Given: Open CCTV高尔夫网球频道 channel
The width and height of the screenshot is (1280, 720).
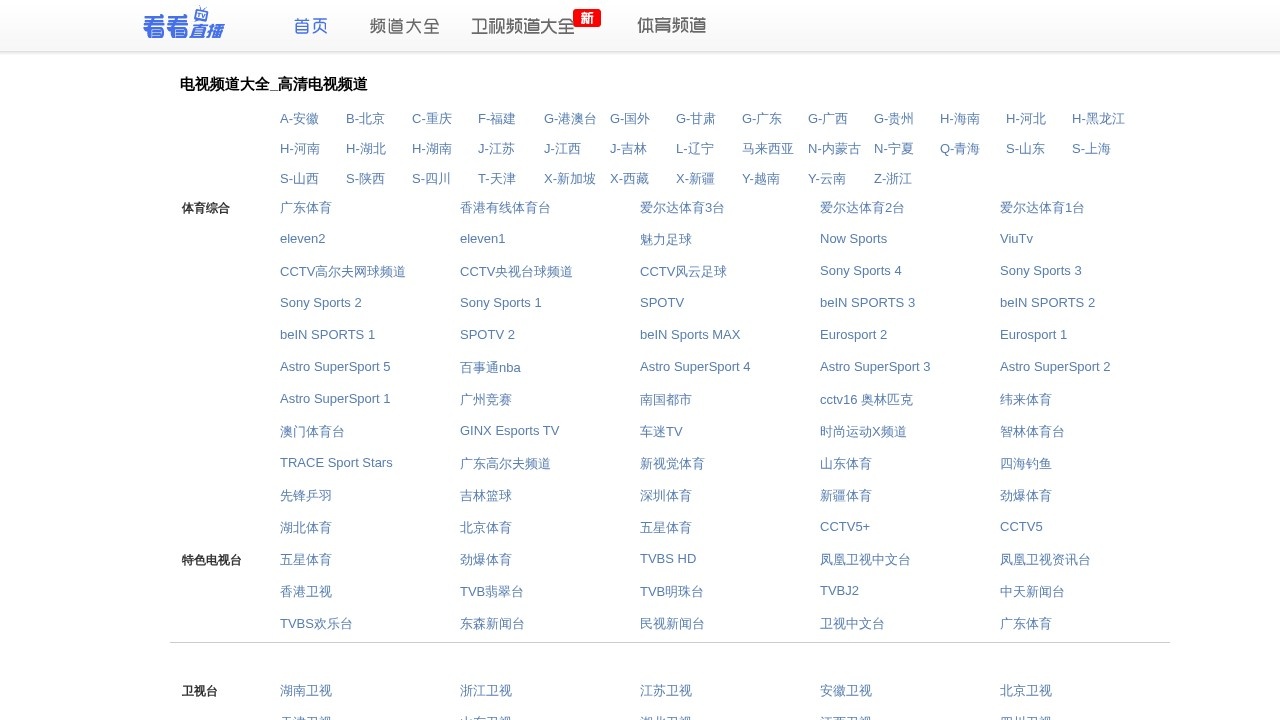Looking at the screenshot, I should 343,272.
